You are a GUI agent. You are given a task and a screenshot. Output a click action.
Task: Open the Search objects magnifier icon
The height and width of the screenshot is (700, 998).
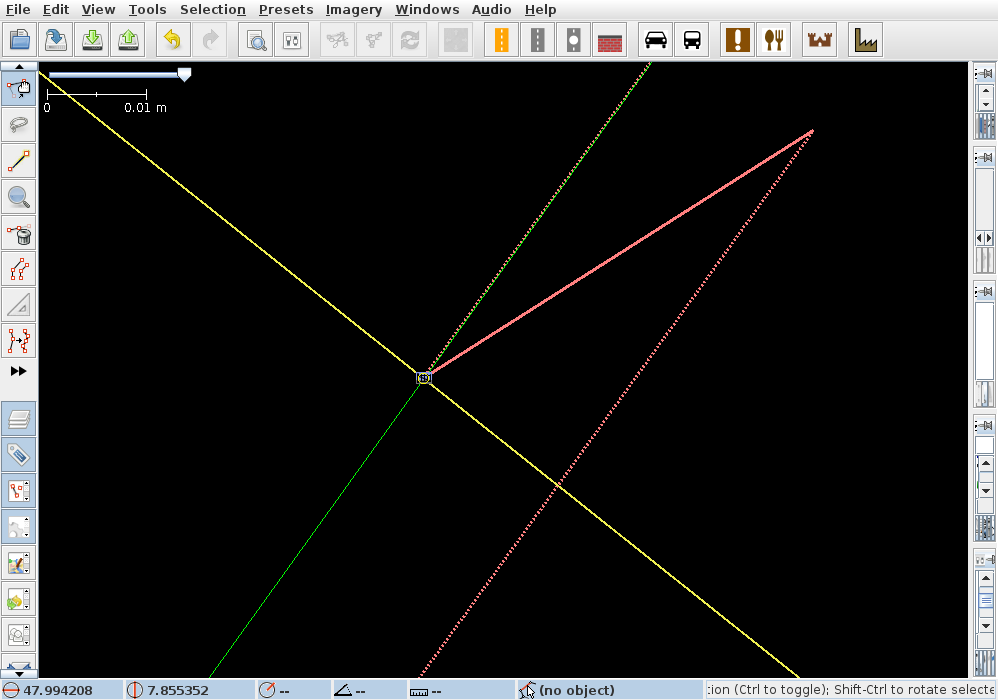[x=256, y=40]
